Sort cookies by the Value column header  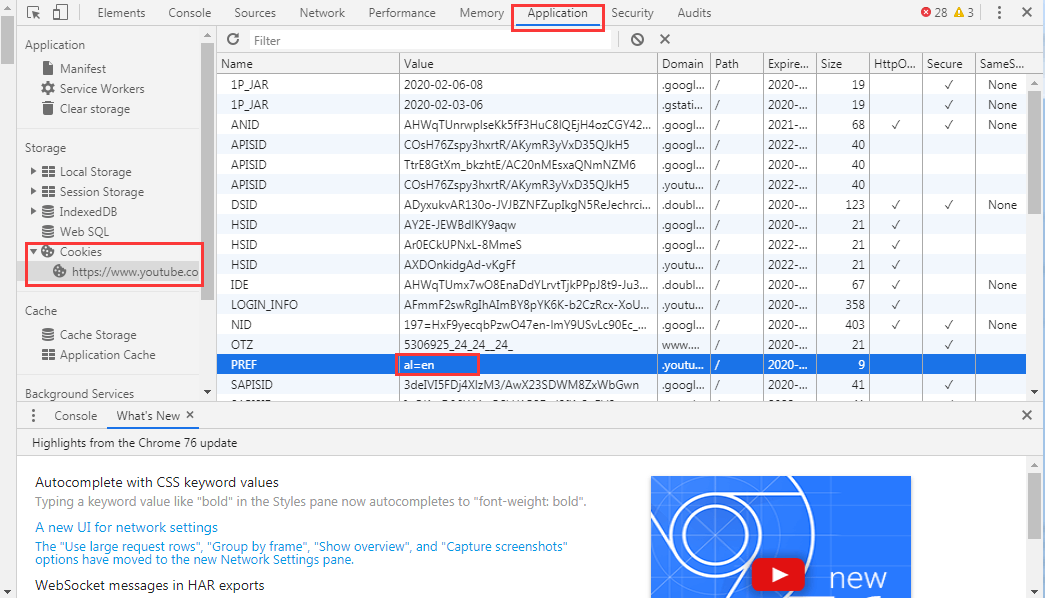pyautogui.click(x=528, y=64)
